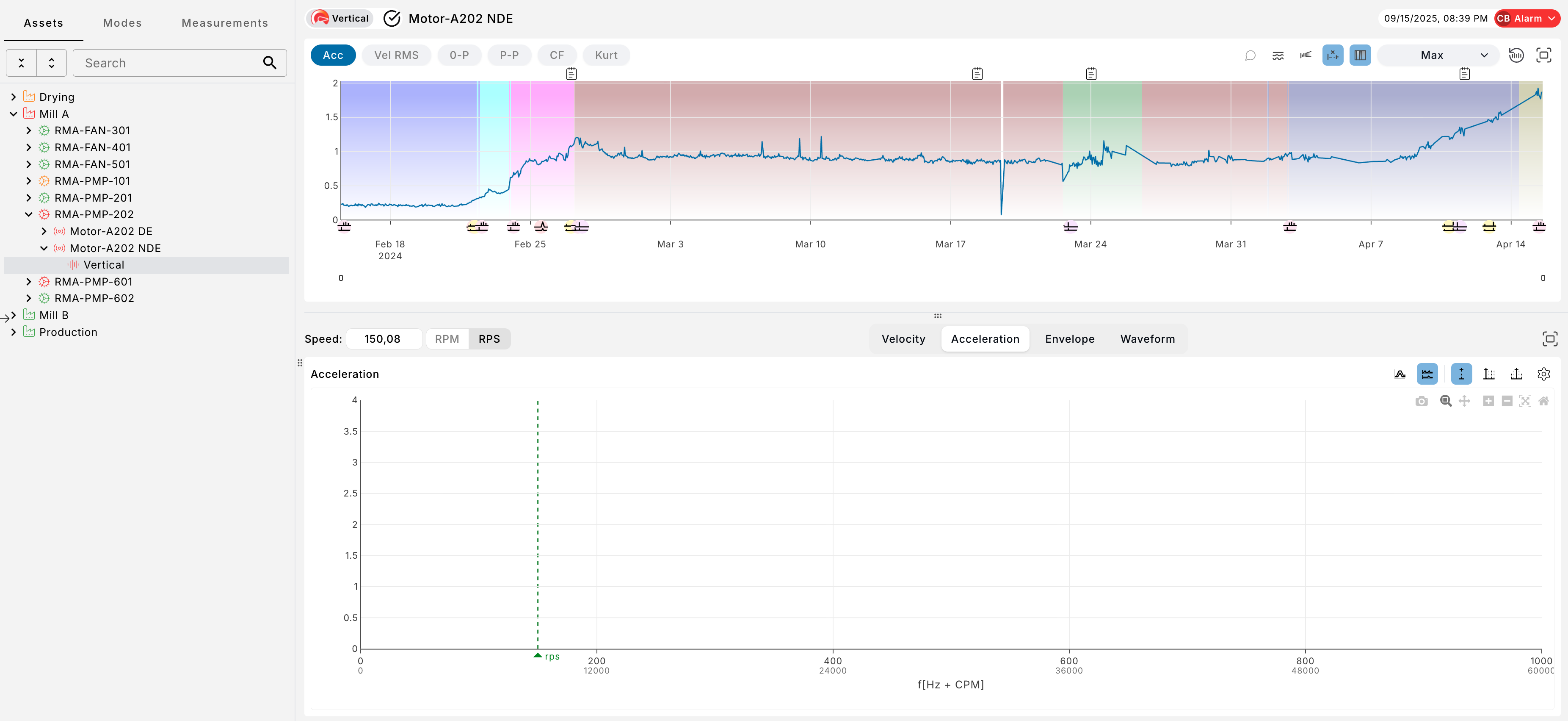The width and height of the screenshot is (1568, 721).
Task: Click the Speed value input field
Action: tap(384, 338)
